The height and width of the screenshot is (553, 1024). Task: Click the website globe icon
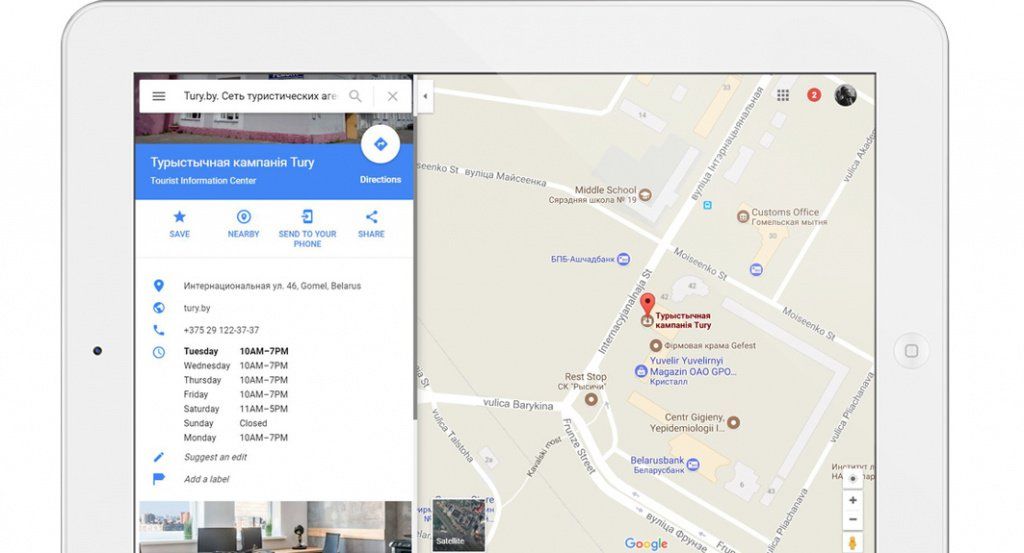[159, 308]
